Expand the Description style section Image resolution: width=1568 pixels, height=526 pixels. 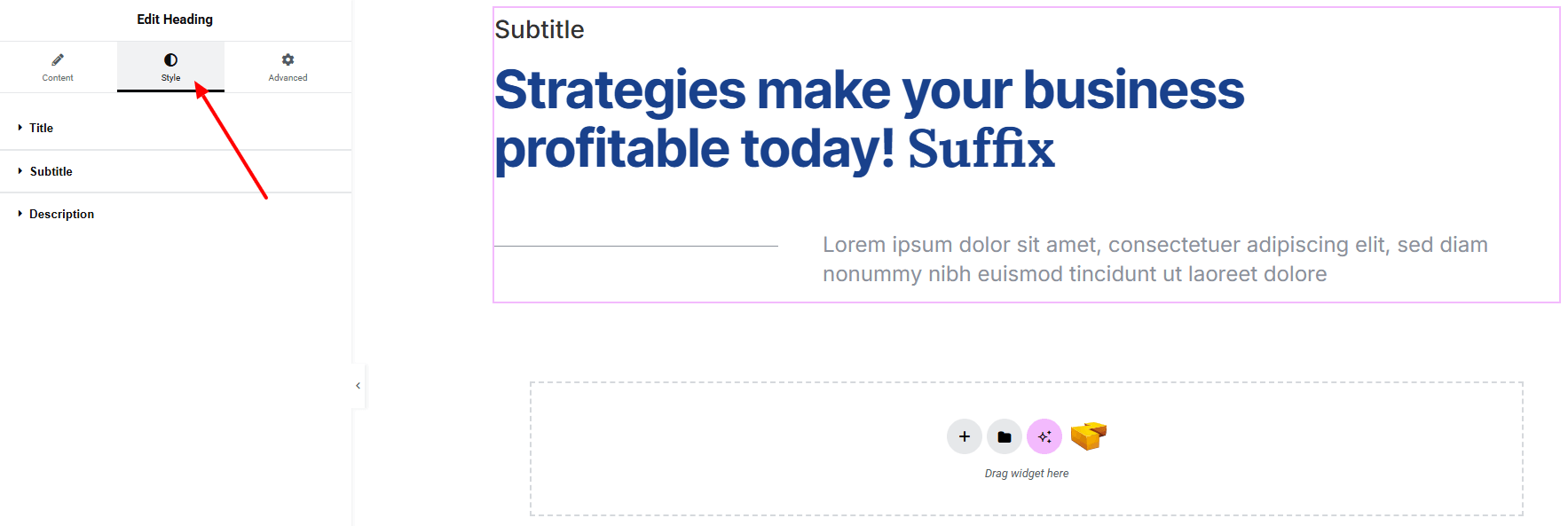(61, 214)
